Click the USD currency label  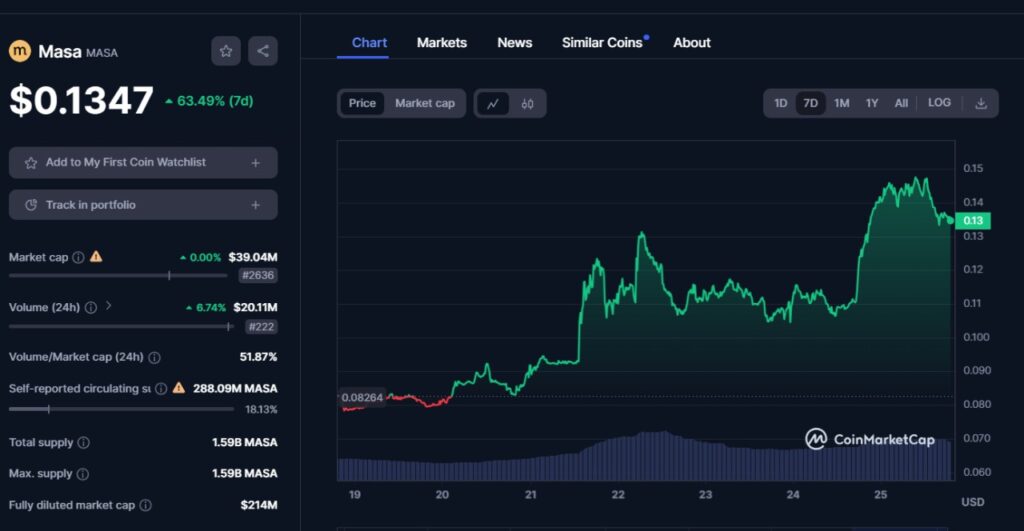(x=972, y=502)
